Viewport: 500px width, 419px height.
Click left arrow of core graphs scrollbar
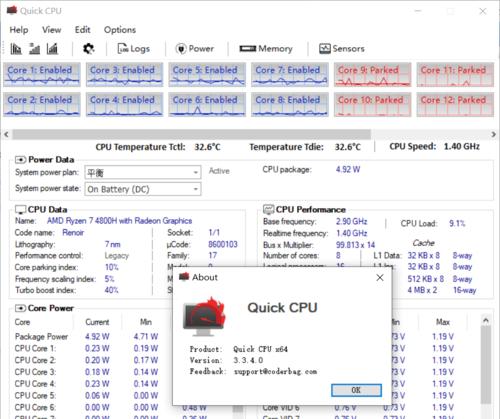(x=6, y=134)
